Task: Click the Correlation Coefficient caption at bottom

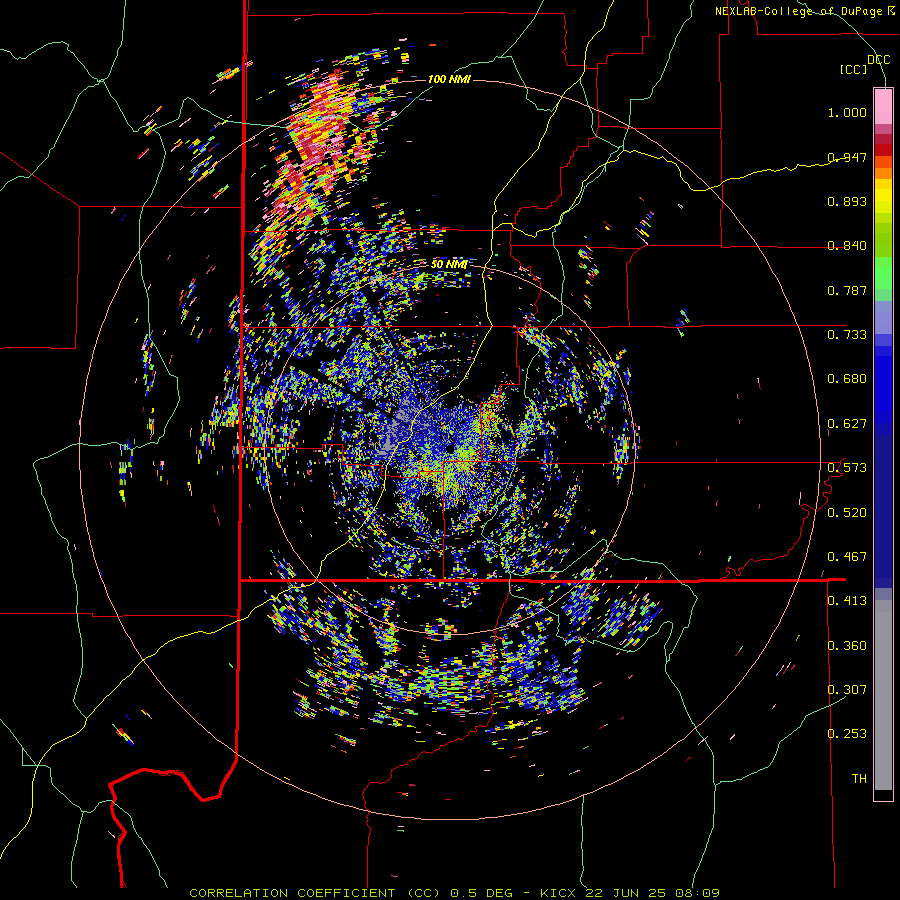Action: coord(454,893)
